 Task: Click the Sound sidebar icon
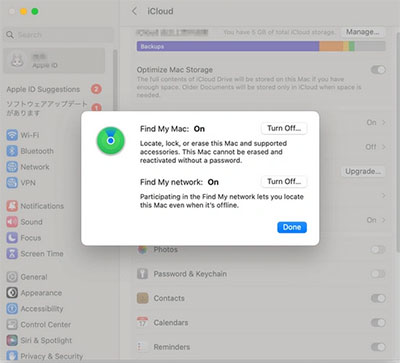pyautogui.click(x=12, y=222)
